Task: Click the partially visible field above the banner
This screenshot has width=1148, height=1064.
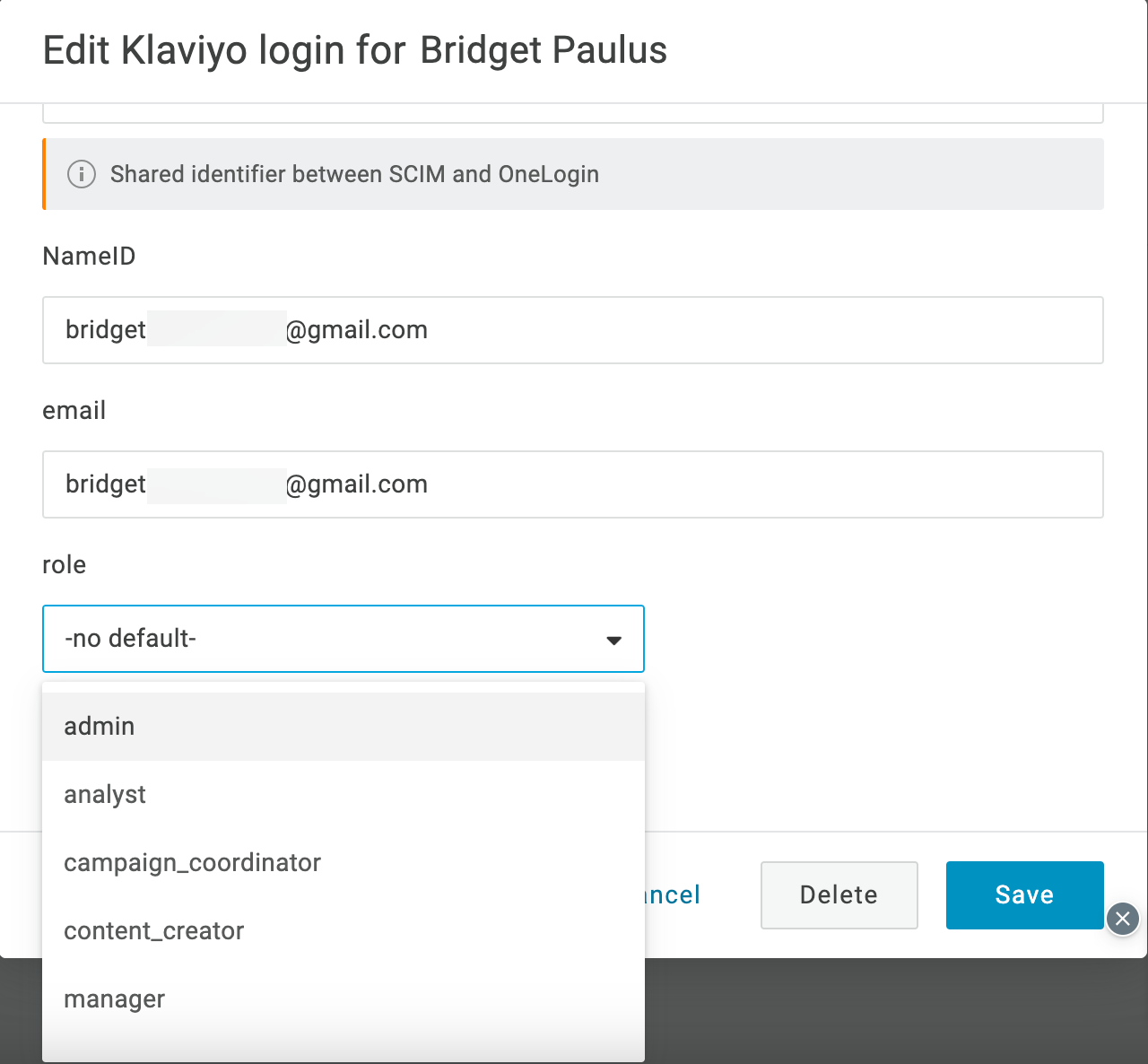Action: pyautogui.click(x=572, y=114)
